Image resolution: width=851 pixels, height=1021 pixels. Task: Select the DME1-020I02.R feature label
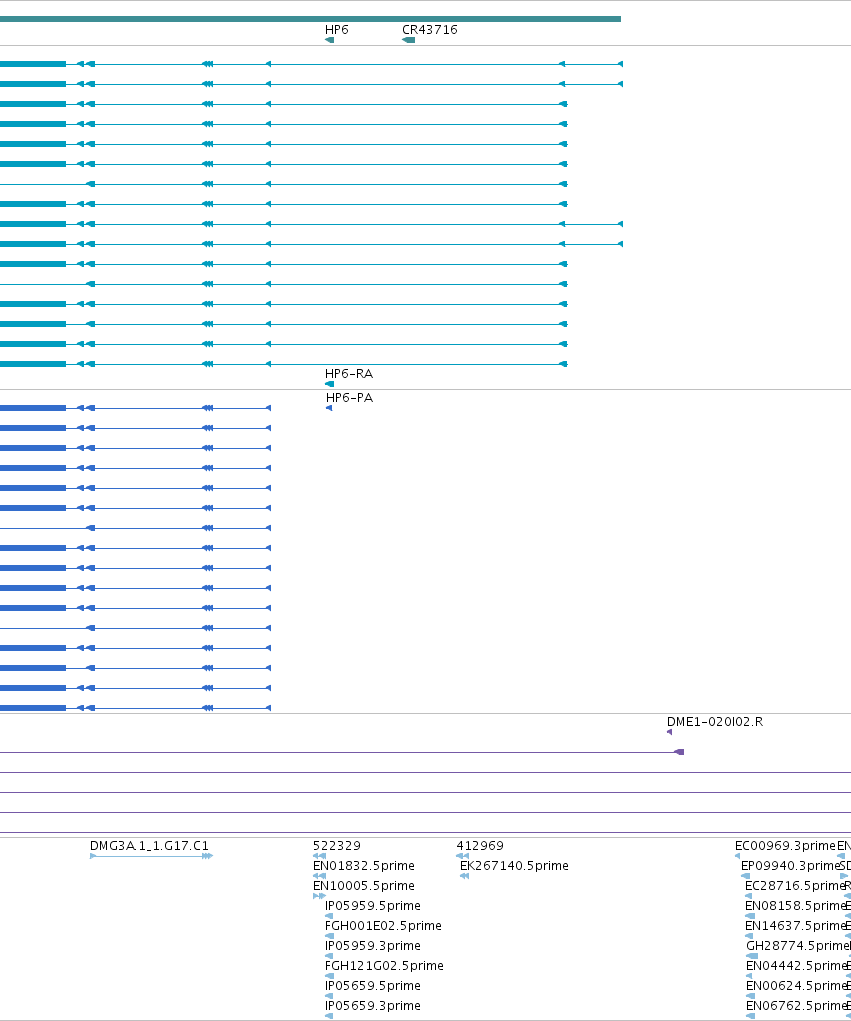point(715,722)
